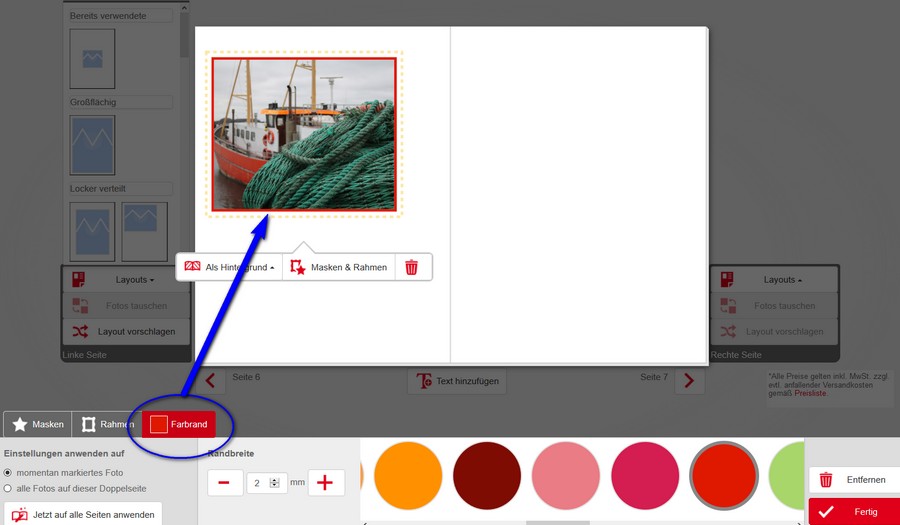Choose the Bereits verwendete layout thumbnail
Viewport: 900px width, 525px height.
click(92, 59)
